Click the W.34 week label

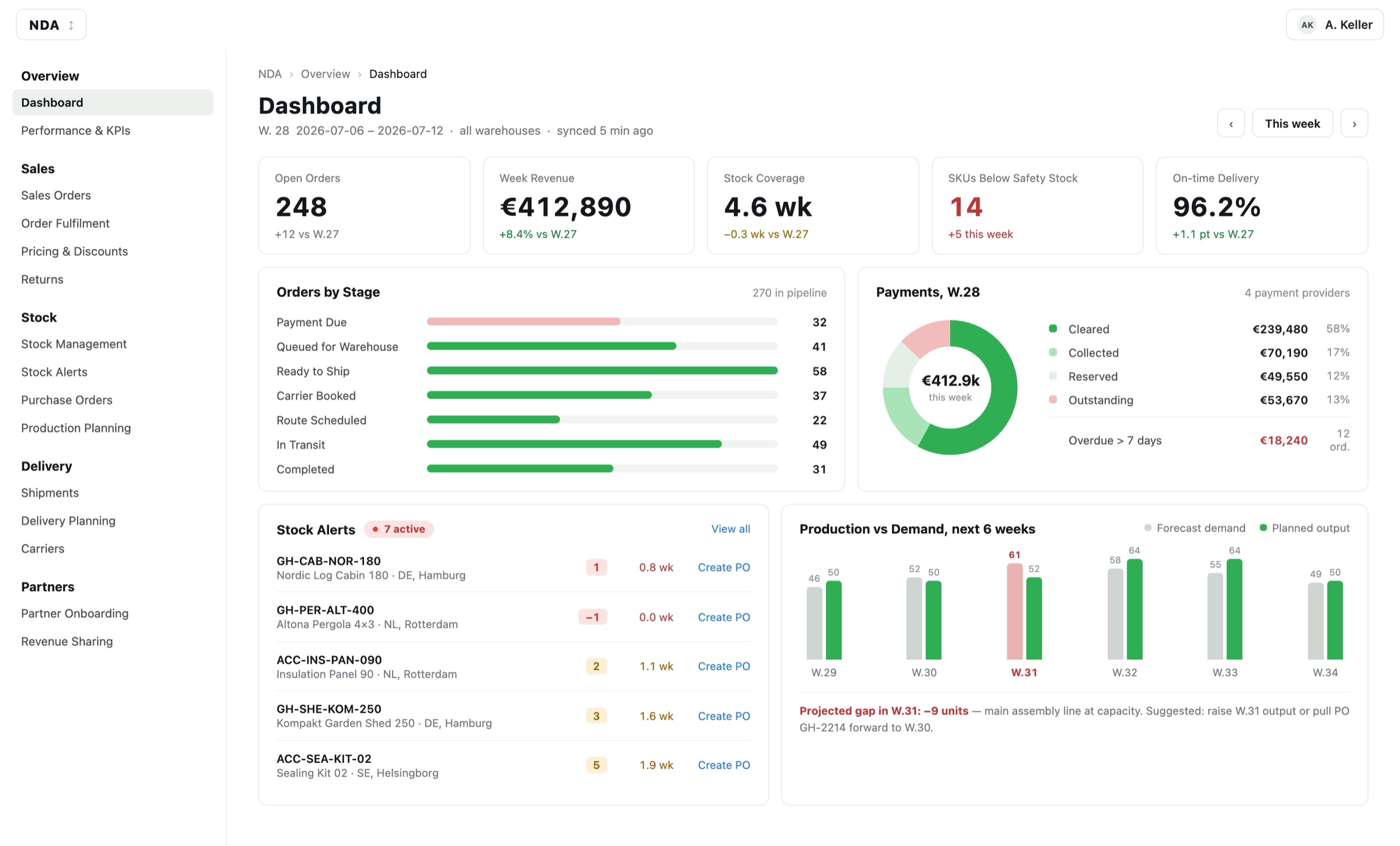tap(1325, 672)
